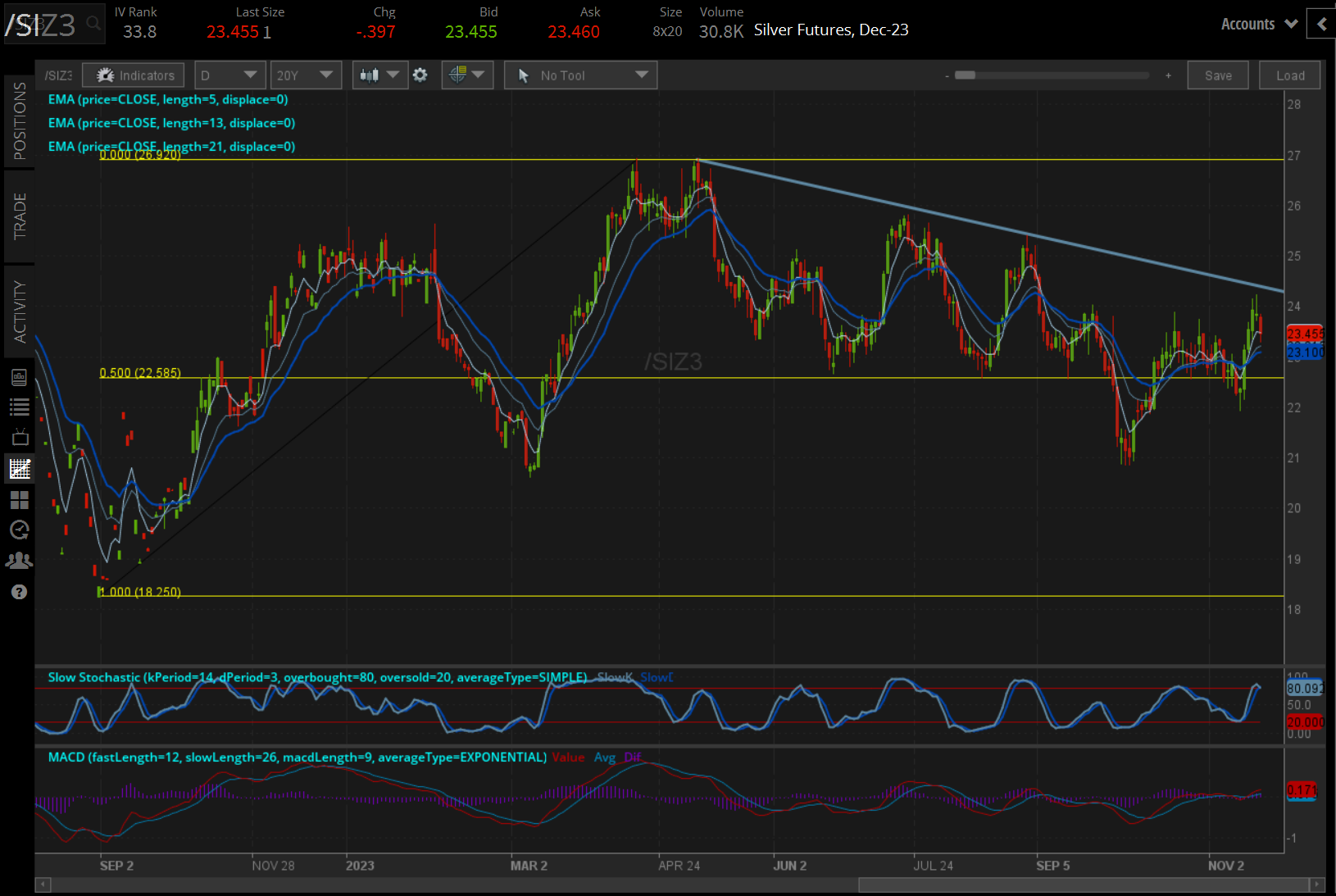
Task: Click the chart zoom slider handle
Action: (965, 75)
